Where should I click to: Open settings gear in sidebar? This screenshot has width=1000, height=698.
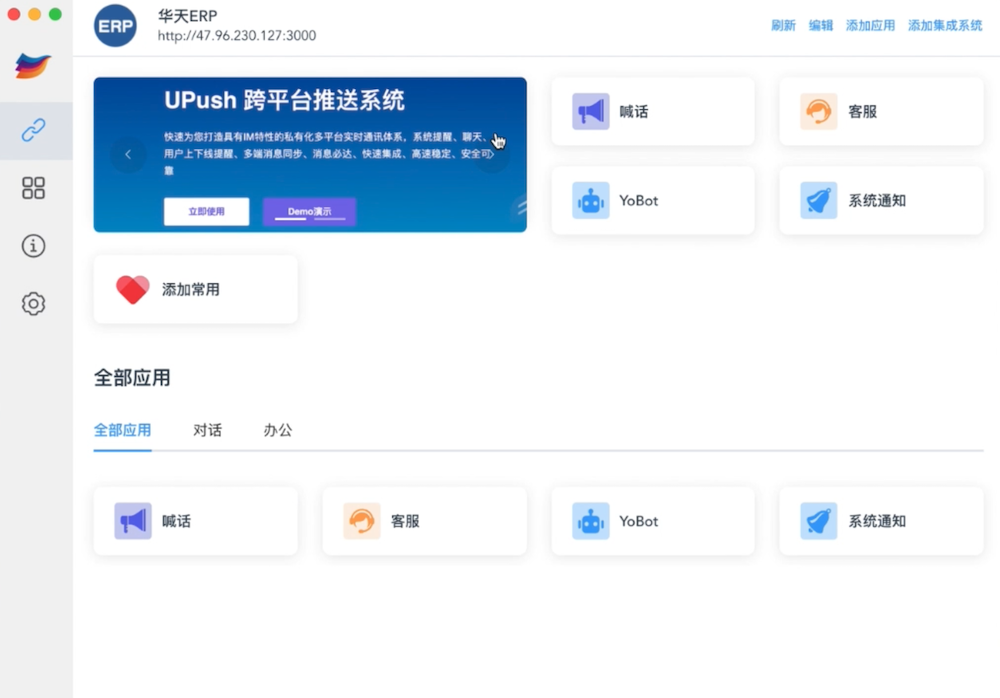[x=34, y=304]
